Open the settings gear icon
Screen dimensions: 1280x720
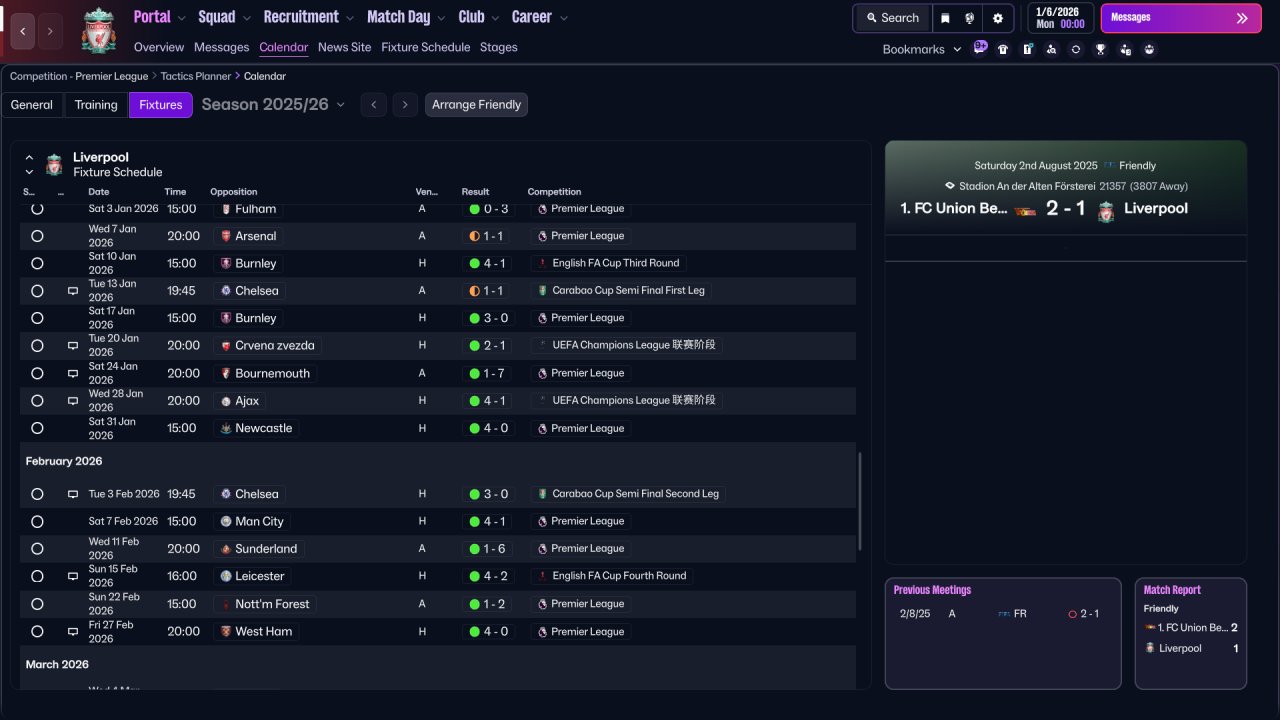coord(997,18)
